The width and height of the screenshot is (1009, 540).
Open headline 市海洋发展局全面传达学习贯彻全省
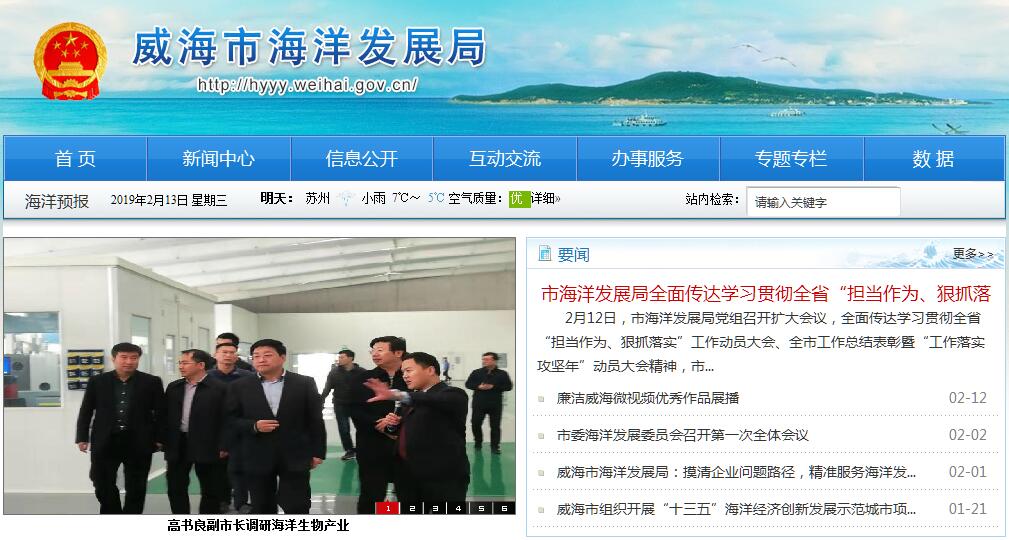click(x=766, y=293)
